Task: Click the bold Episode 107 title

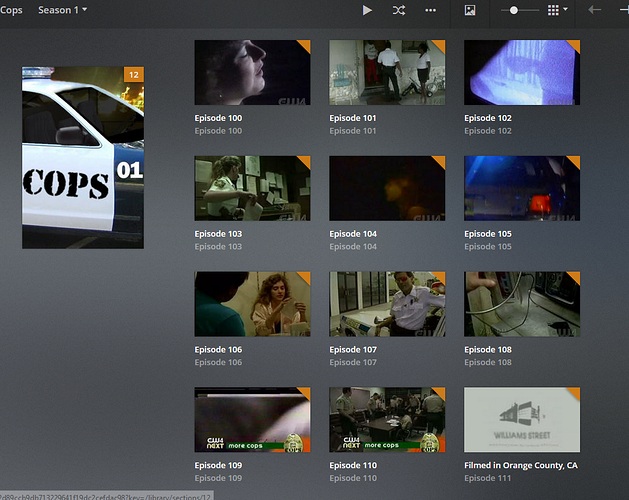Action: pos(353,350)
